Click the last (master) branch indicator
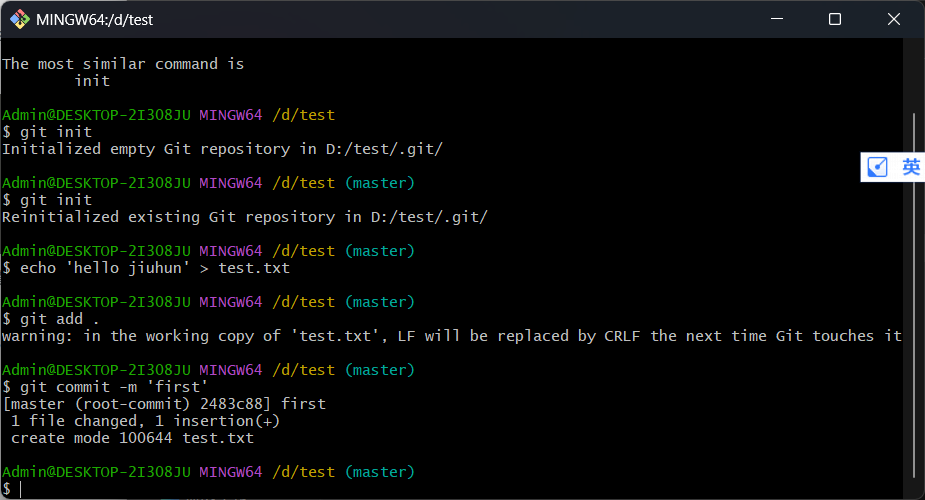Viewport: 925px width, 500px height. pyautogui.click(x=380, y=472)
